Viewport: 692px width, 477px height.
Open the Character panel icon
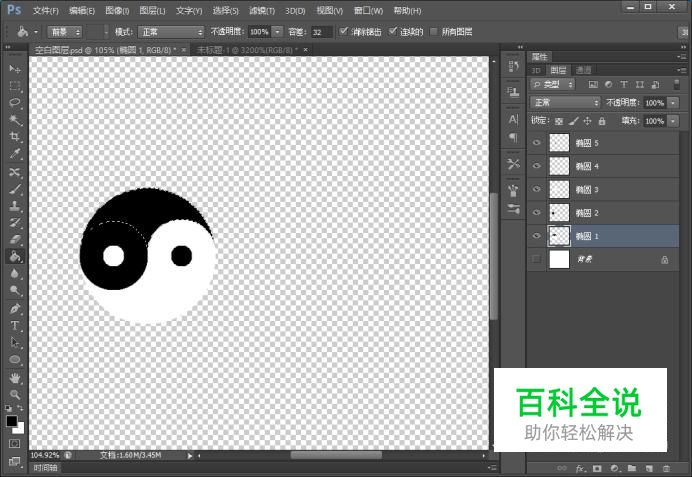tap(513, 119)
